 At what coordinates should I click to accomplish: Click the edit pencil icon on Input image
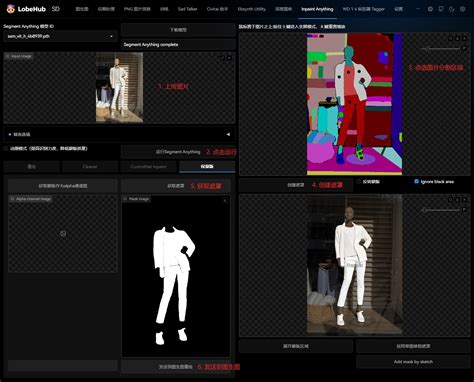click(222, 58)
